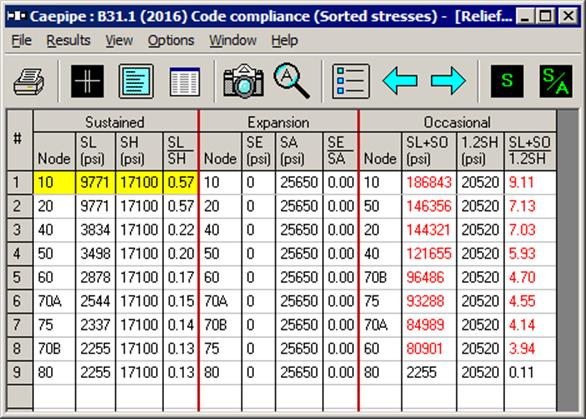Show stresses with green S icon

507,81
